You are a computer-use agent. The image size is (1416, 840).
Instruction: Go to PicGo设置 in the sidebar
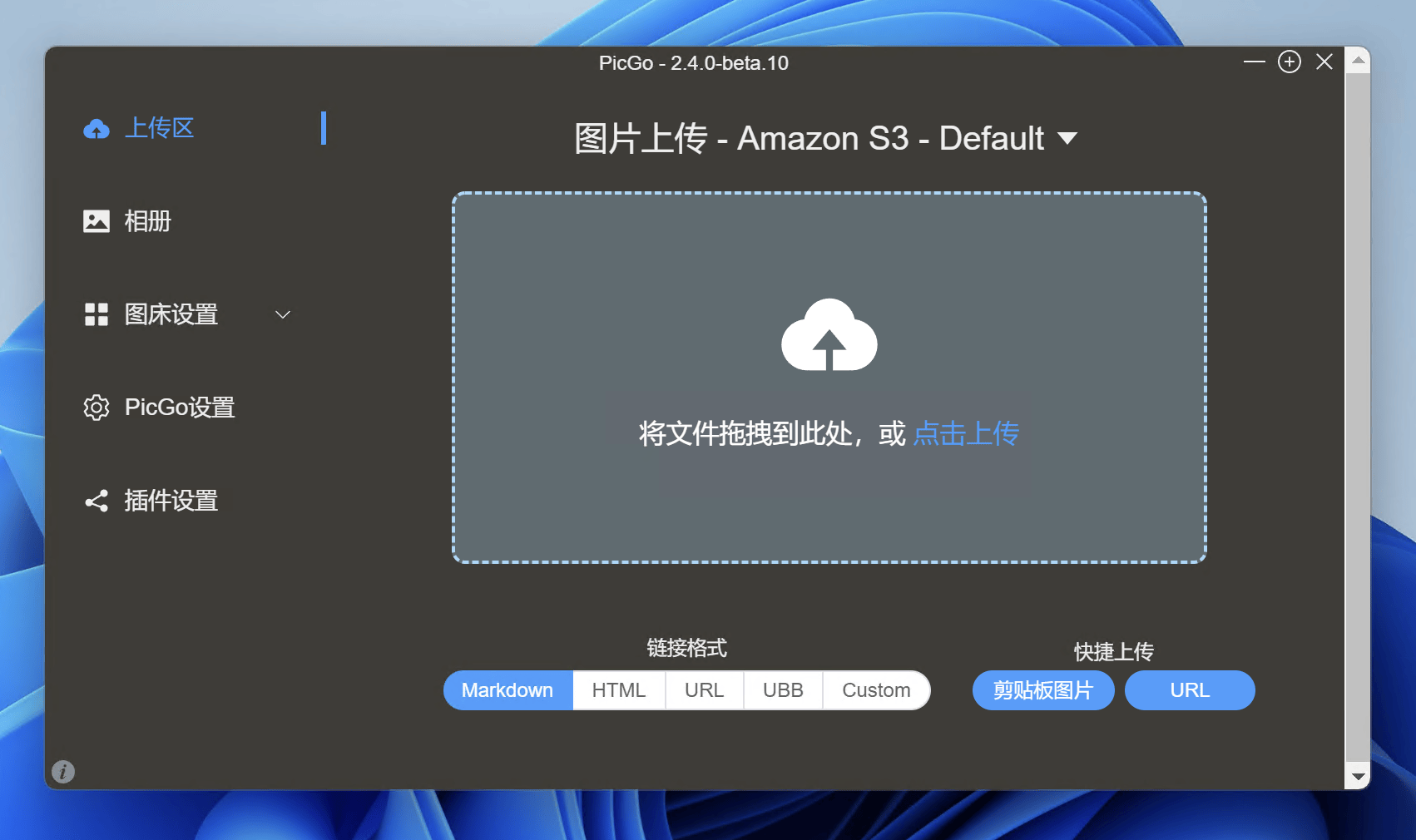[x=179, y=408]
